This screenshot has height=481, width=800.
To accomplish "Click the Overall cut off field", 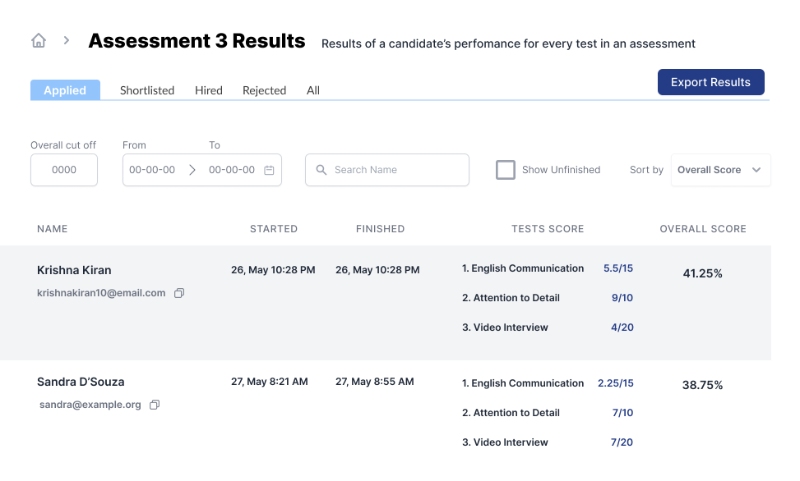I will point(64,170).
